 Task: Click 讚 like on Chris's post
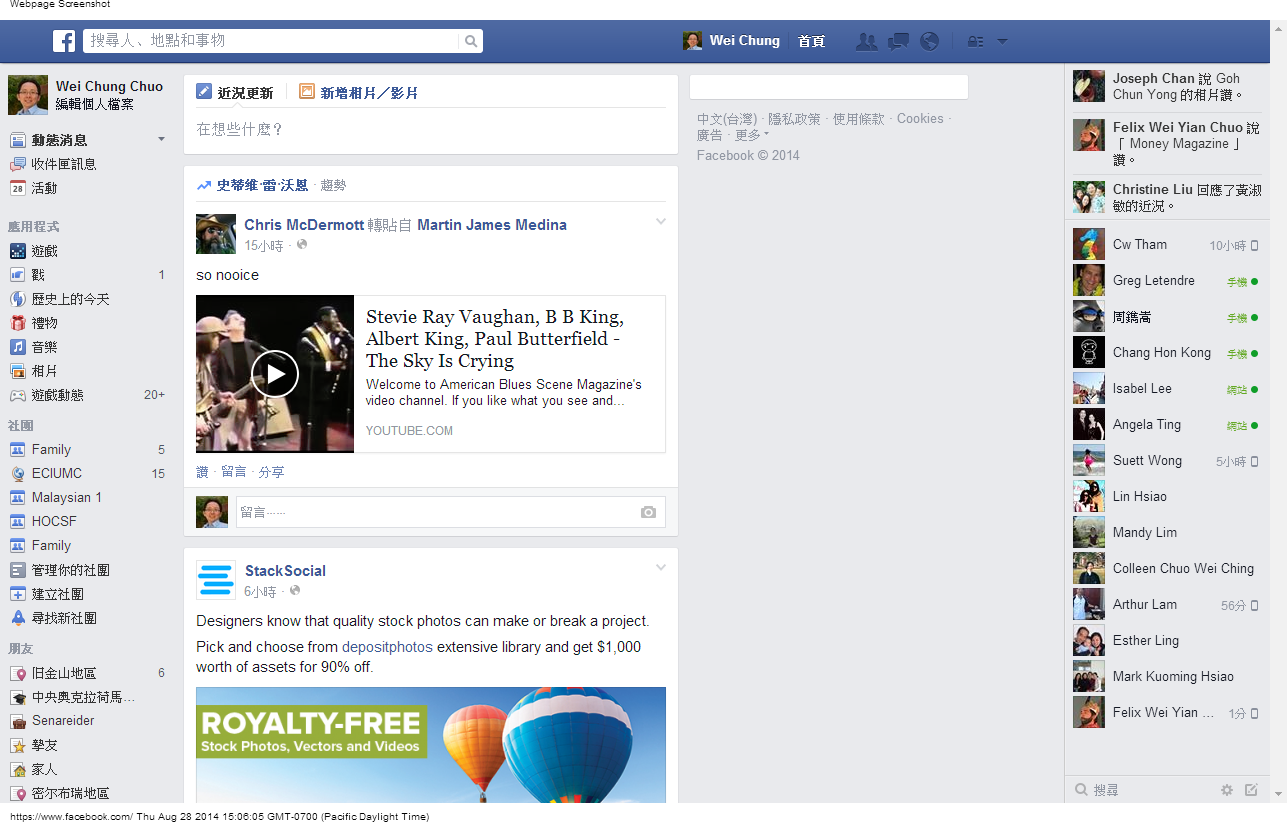202,472
